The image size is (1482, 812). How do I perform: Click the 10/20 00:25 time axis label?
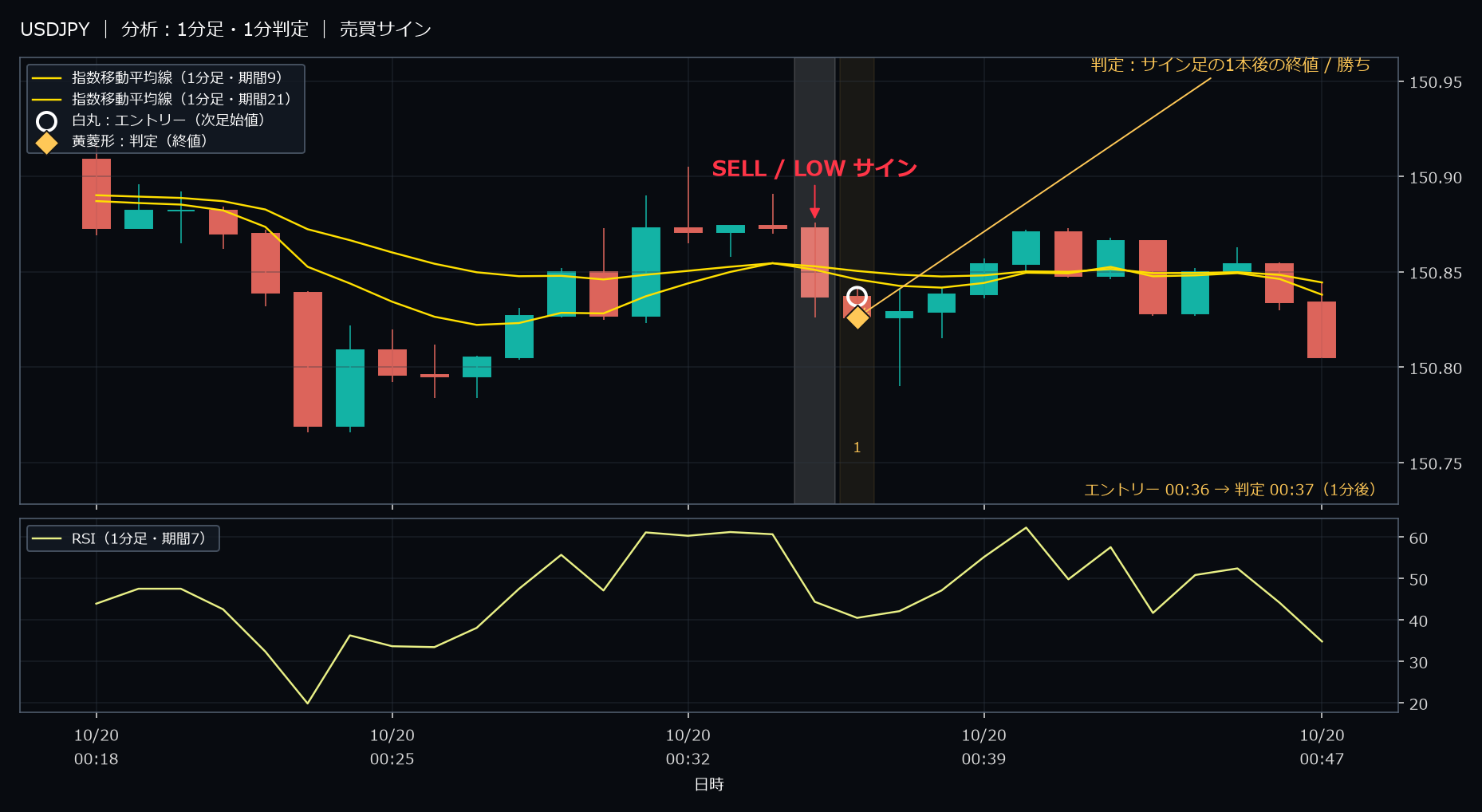coord(392,747)
